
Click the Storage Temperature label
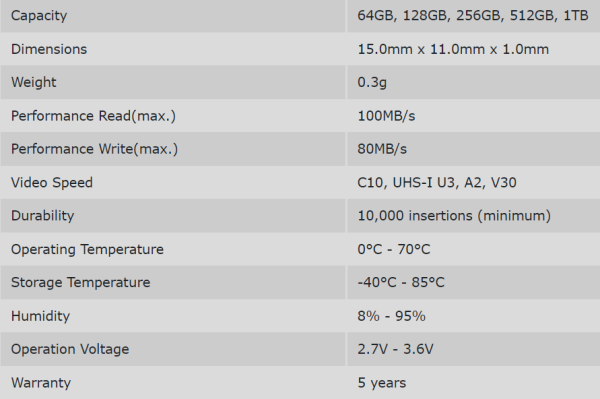81,282
